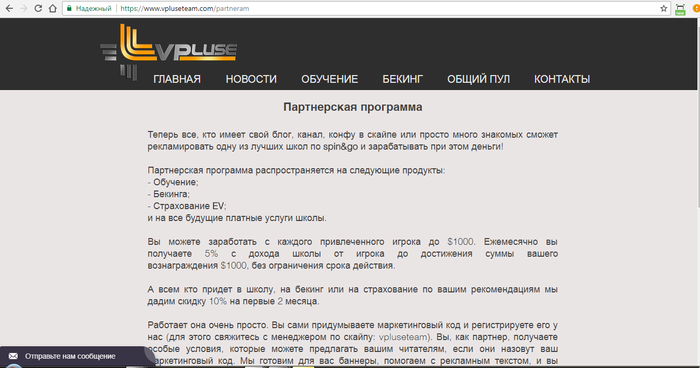This screenshot has height=368, width=700.
Task: Open the НОВОСТИ menu item
Action: pyautogui.click(x=251, y=79)
